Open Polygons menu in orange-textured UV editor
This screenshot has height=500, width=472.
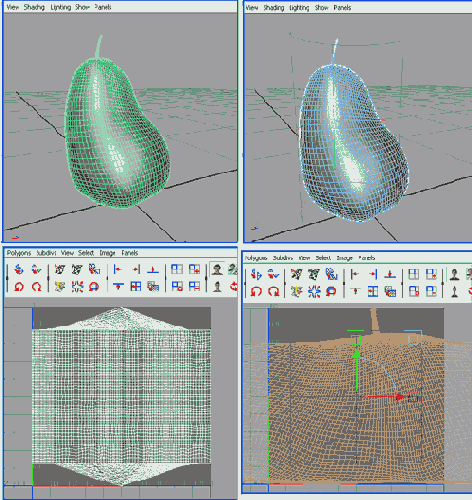point(256,258)
